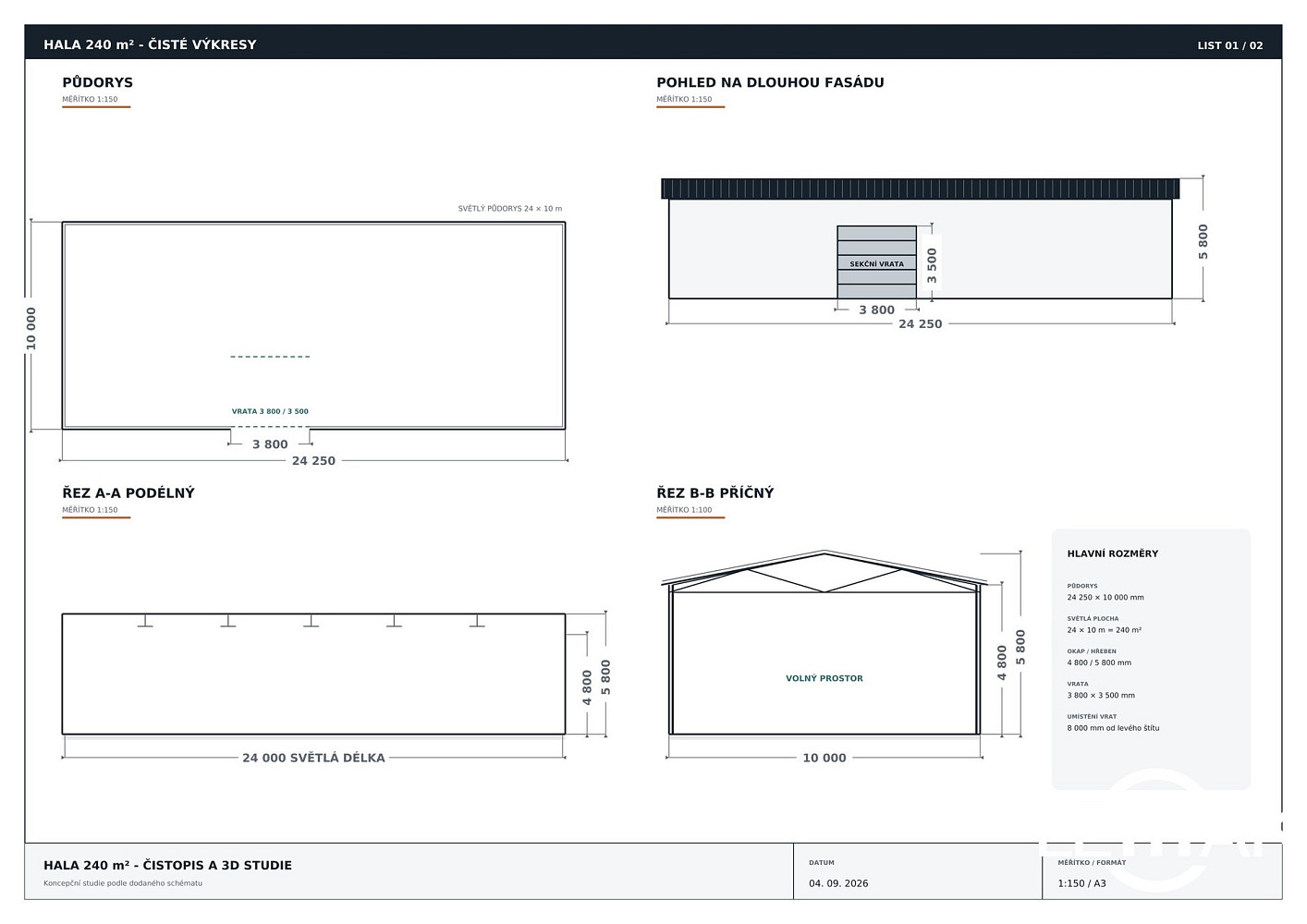Viewport: 1307px width, 924px height.
Task: Click the value "24 × 10 m = 240 m²"
Action: [x=1104, y=630]
